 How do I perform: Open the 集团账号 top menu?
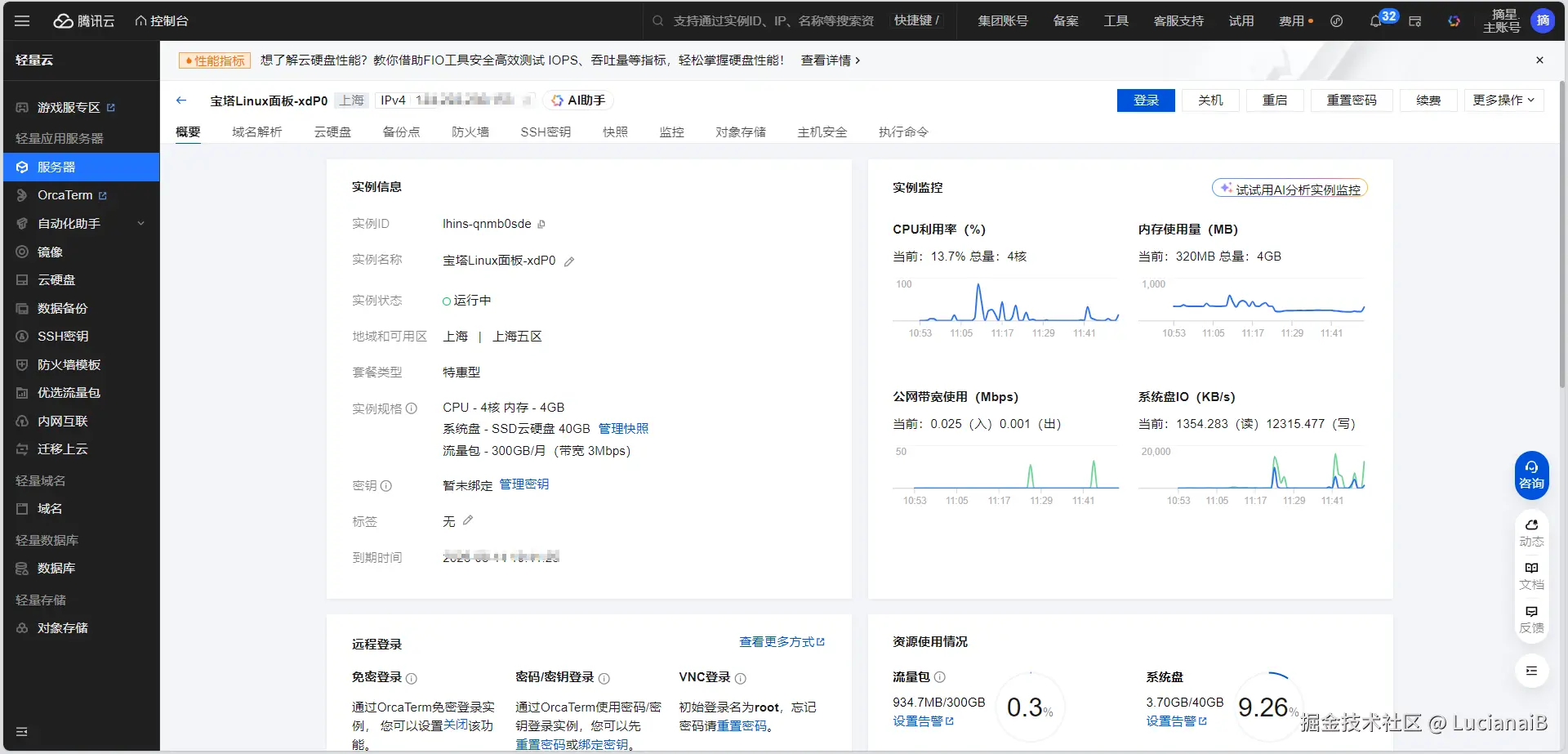[x=1003, y=21]
